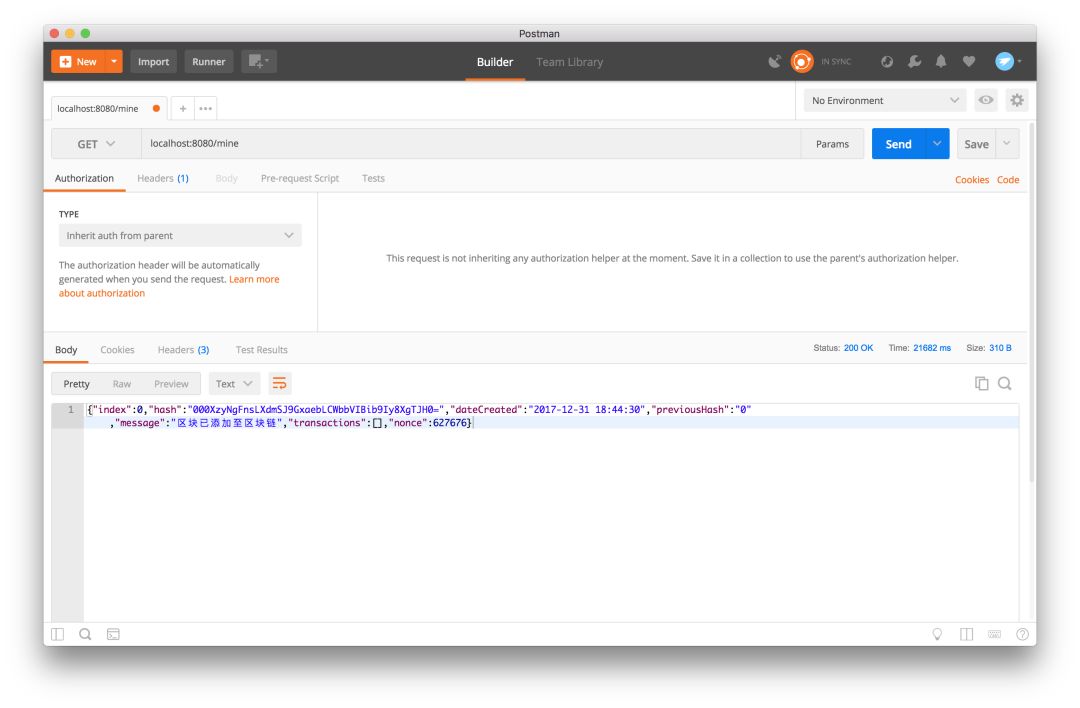Switch response view to Preview
Viewport: 1080px width, 708px height.
tap(171, 384)
